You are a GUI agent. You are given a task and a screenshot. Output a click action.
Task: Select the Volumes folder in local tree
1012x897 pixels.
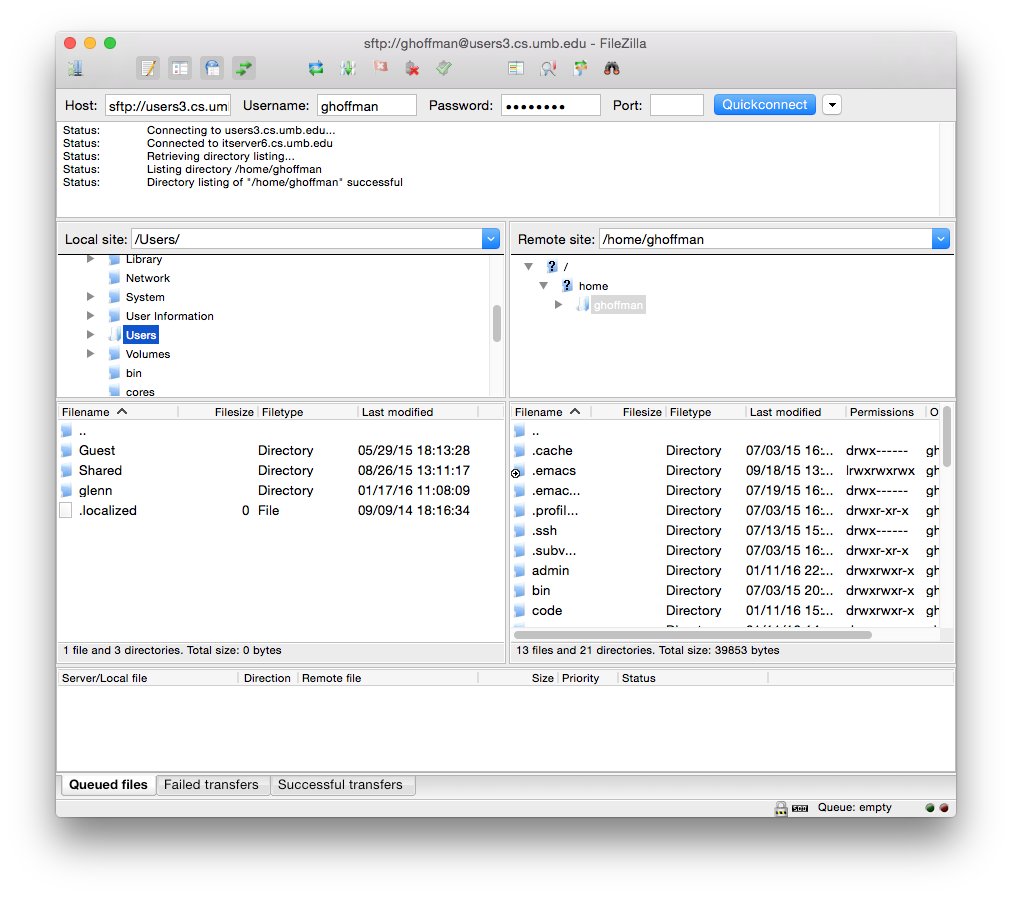click(x=148, y=354)
